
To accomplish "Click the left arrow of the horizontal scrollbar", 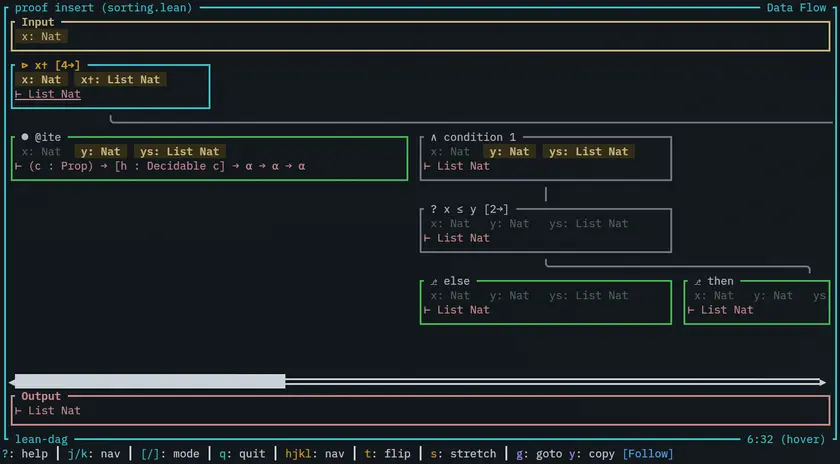I will point(14,381).
